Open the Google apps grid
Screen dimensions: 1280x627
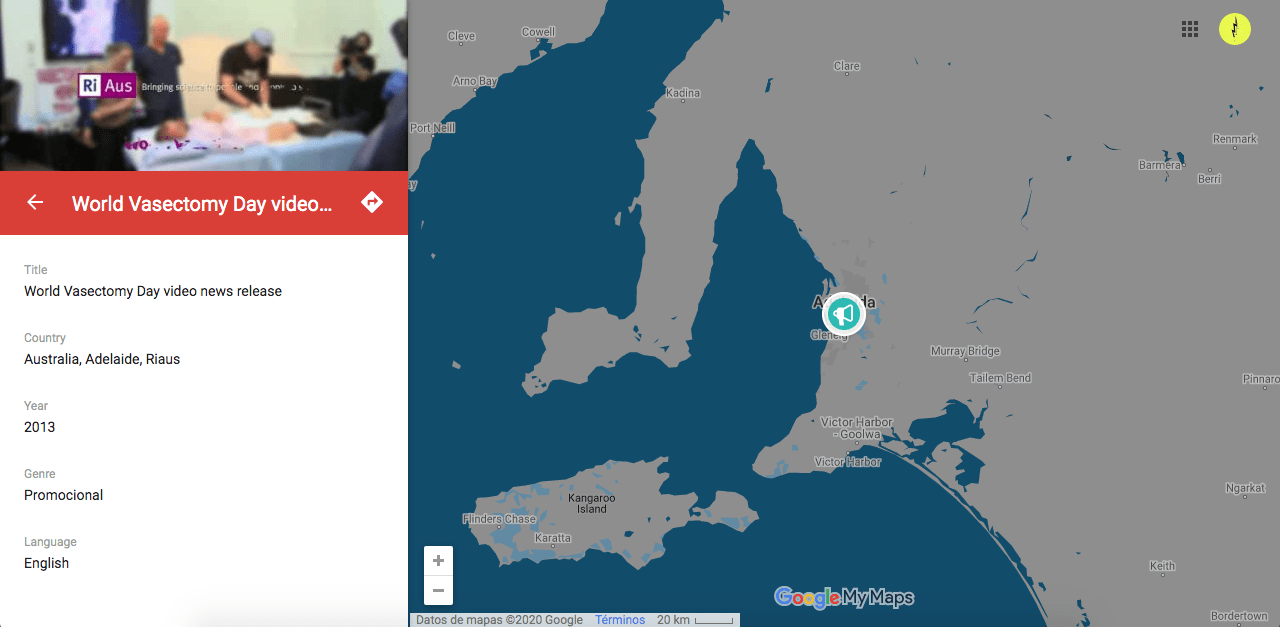click(x=1190, y=29)
